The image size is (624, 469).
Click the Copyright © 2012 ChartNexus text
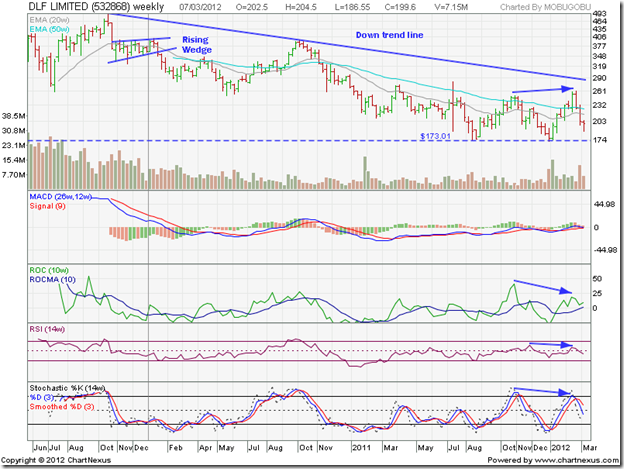click(56, 460)
